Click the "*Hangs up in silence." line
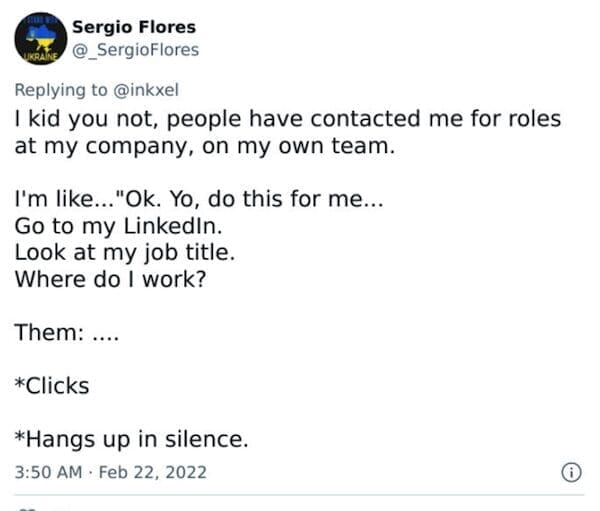This screenshot has width=600, height=511. pos(131,438)
